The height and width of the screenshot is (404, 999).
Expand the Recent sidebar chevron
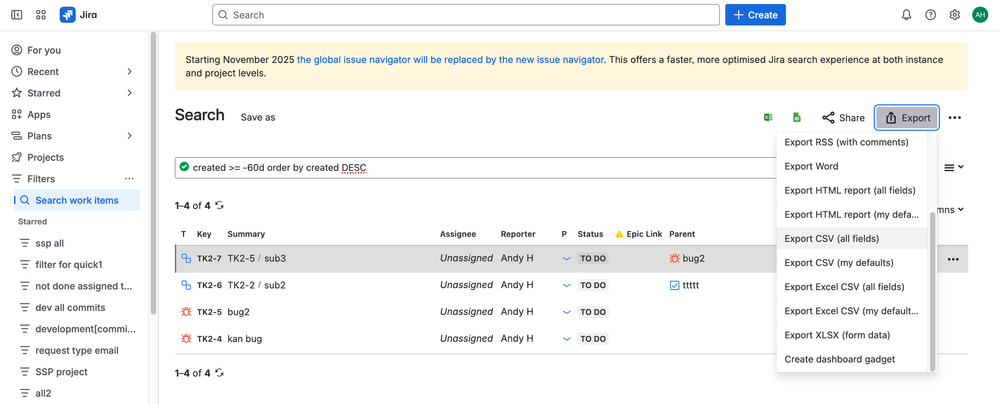click(x=129, y=71)
